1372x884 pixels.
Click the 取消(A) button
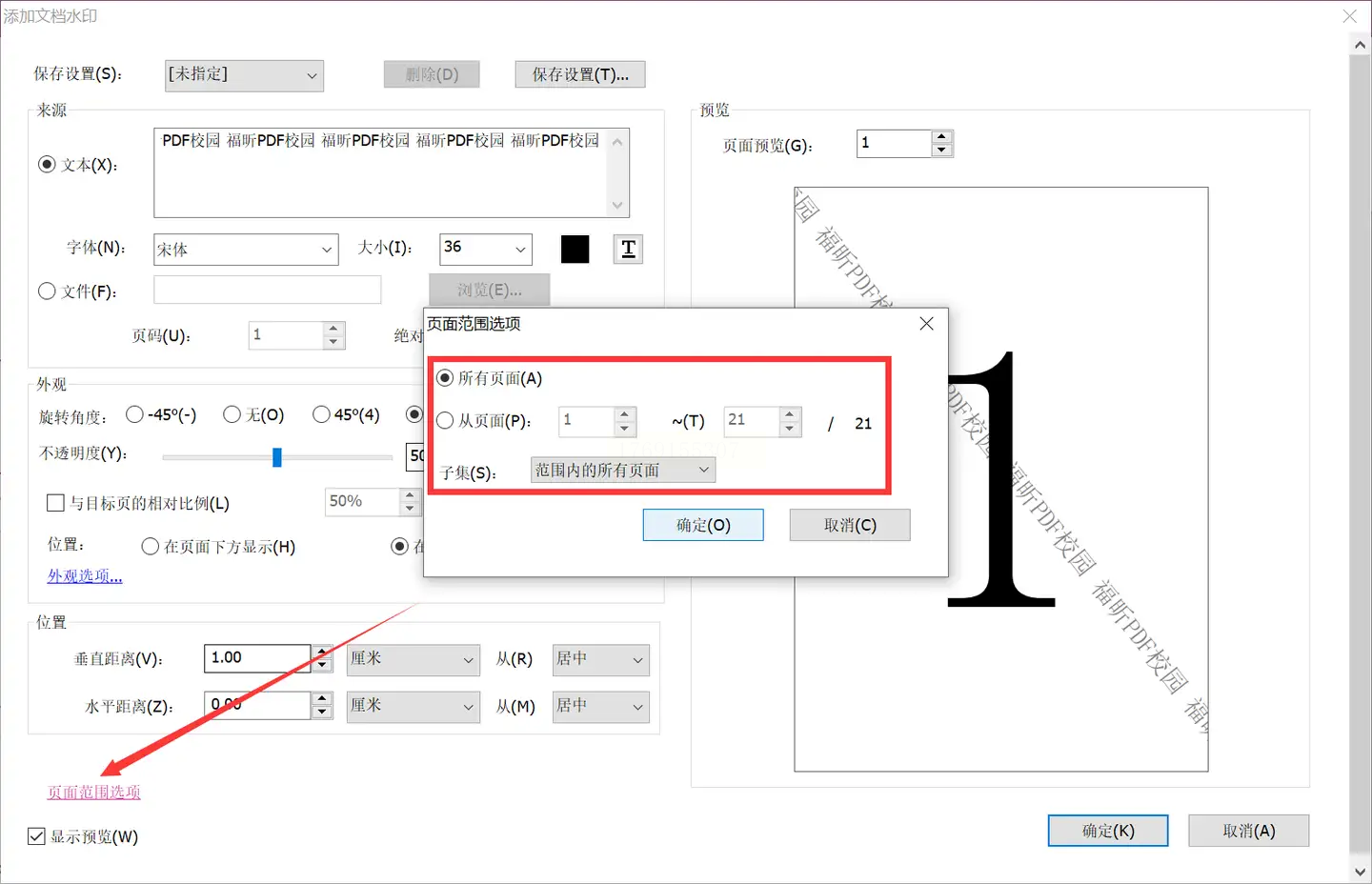[1249, 831]
